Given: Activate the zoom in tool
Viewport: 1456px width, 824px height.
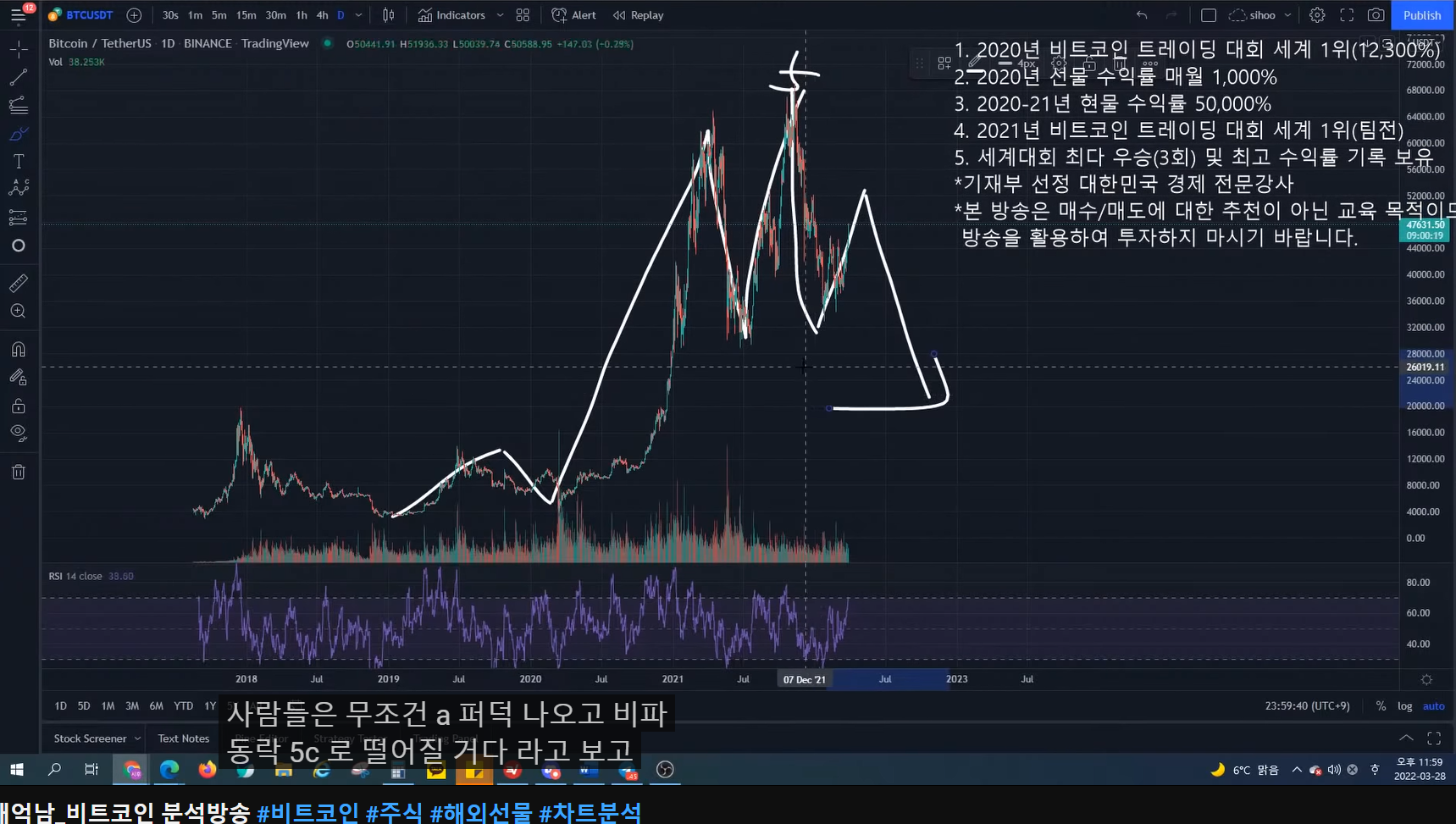Looking at the screenshot, I should click(x=18, y=312).
